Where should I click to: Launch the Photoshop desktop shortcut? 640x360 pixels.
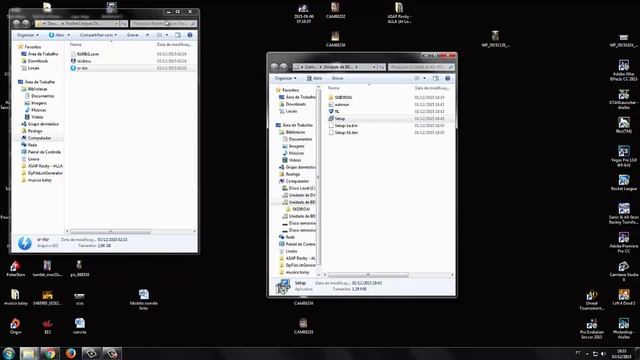click(623, 329)
